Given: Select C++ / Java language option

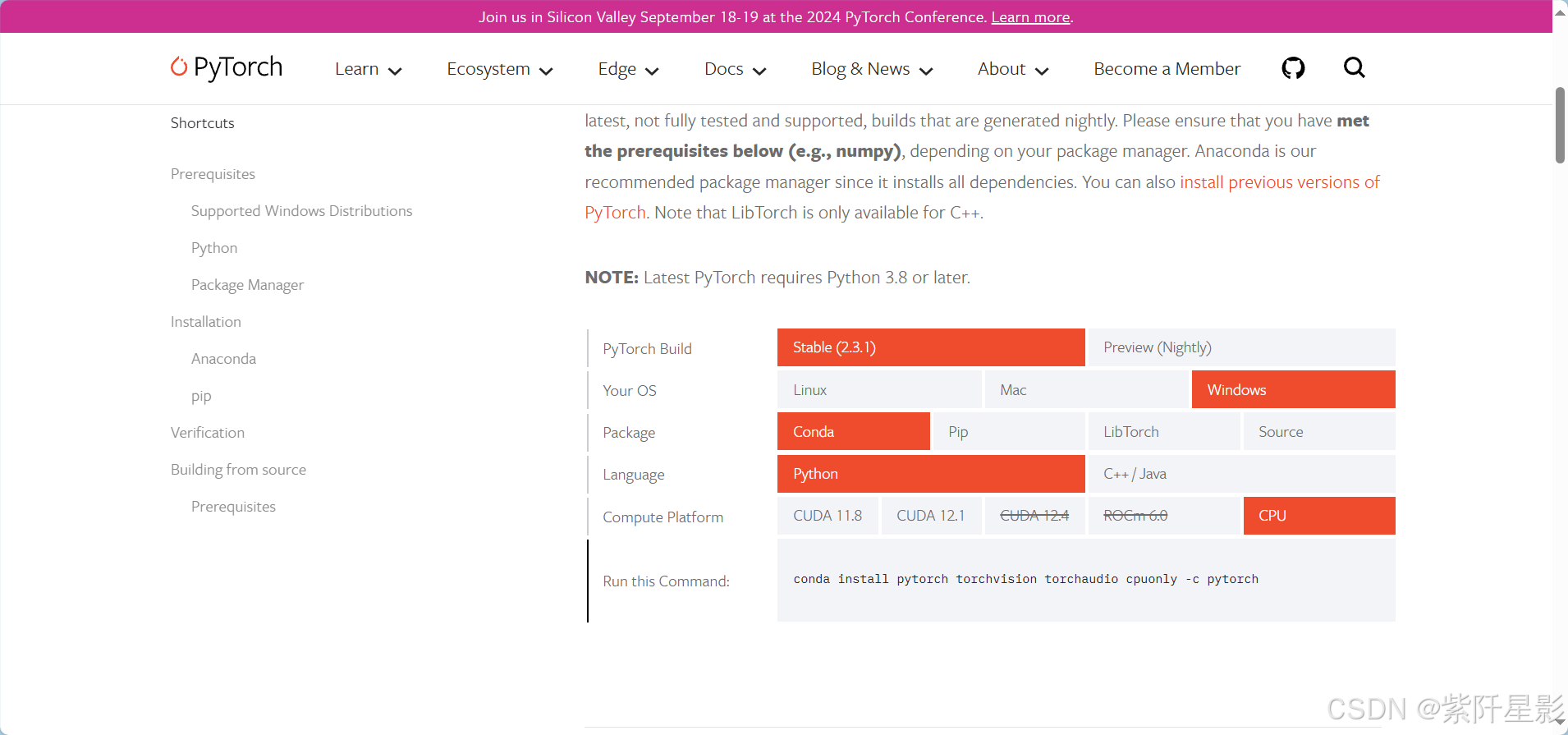Looking at the screenshot, I should [x=1241, y=474].
